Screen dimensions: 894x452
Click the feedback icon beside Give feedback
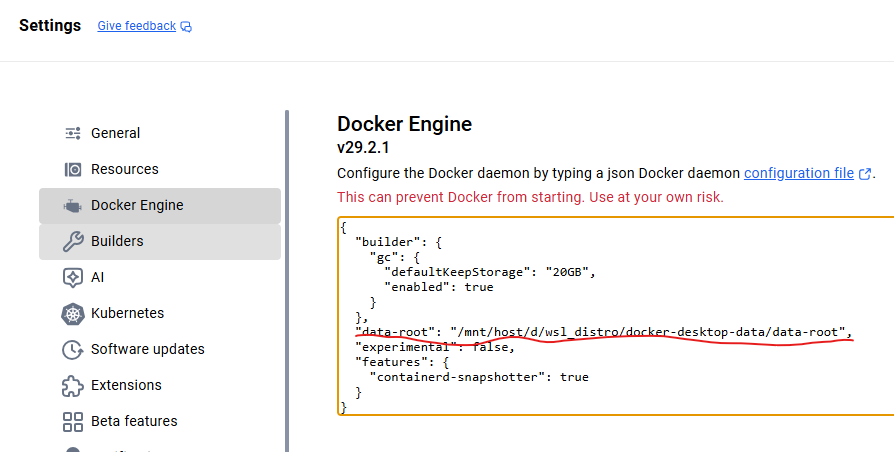pyautogui.click(x=186, y=27)
